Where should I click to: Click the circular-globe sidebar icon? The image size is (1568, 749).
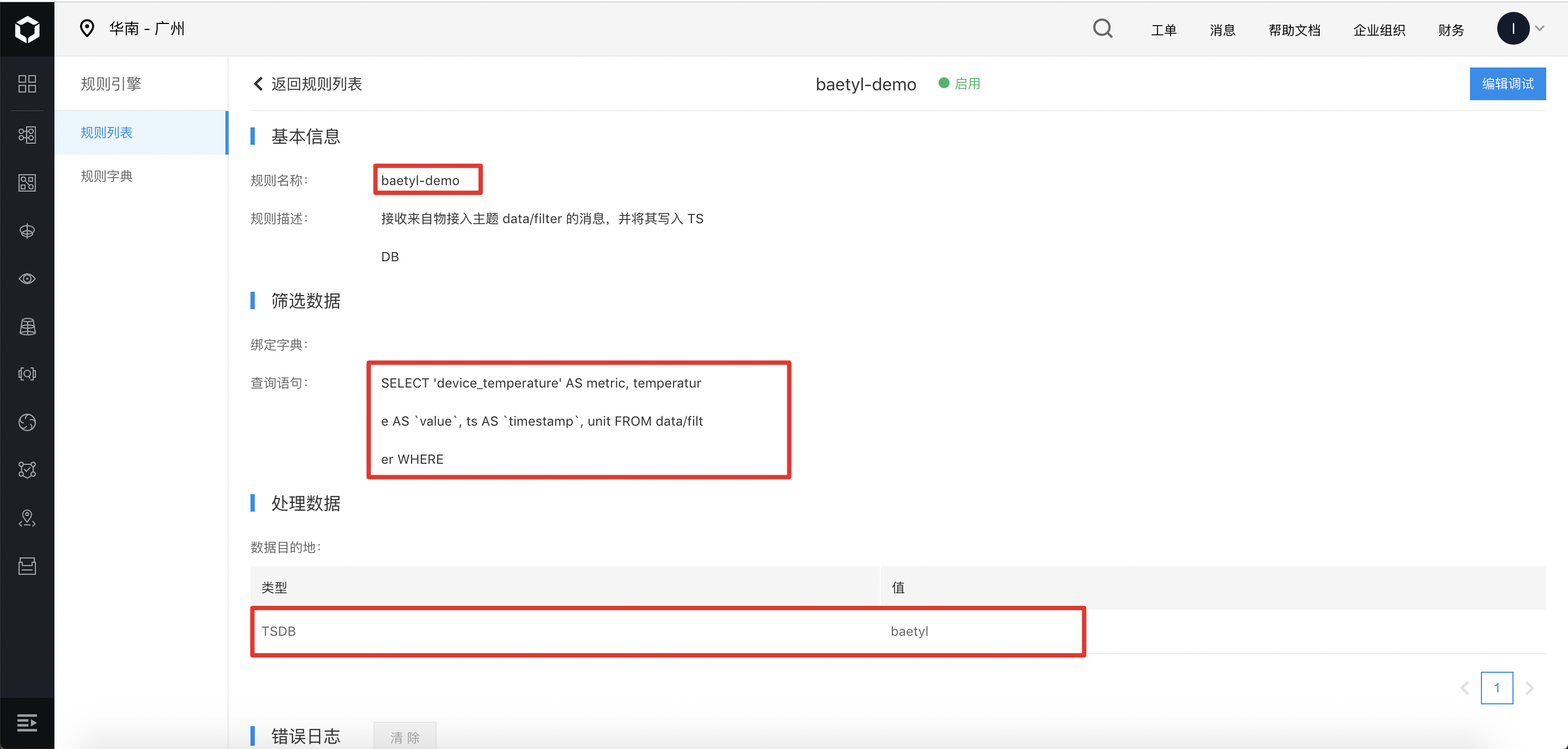[27, 422]
